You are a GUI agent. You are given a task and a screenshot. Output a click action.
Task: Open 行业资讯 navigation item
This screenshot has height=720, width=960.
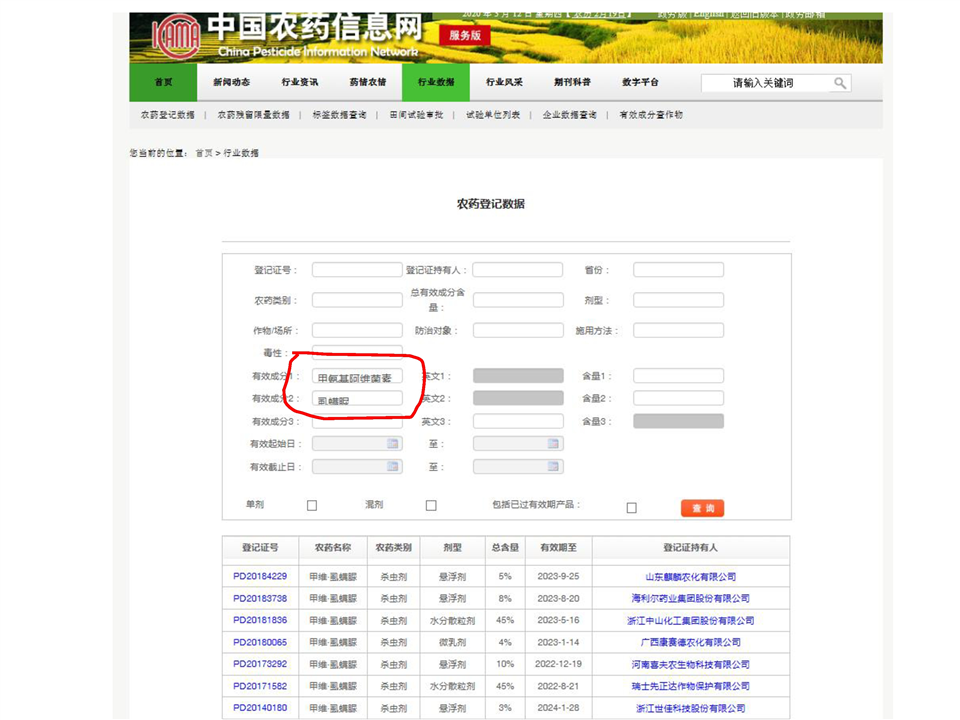[299, 82]
